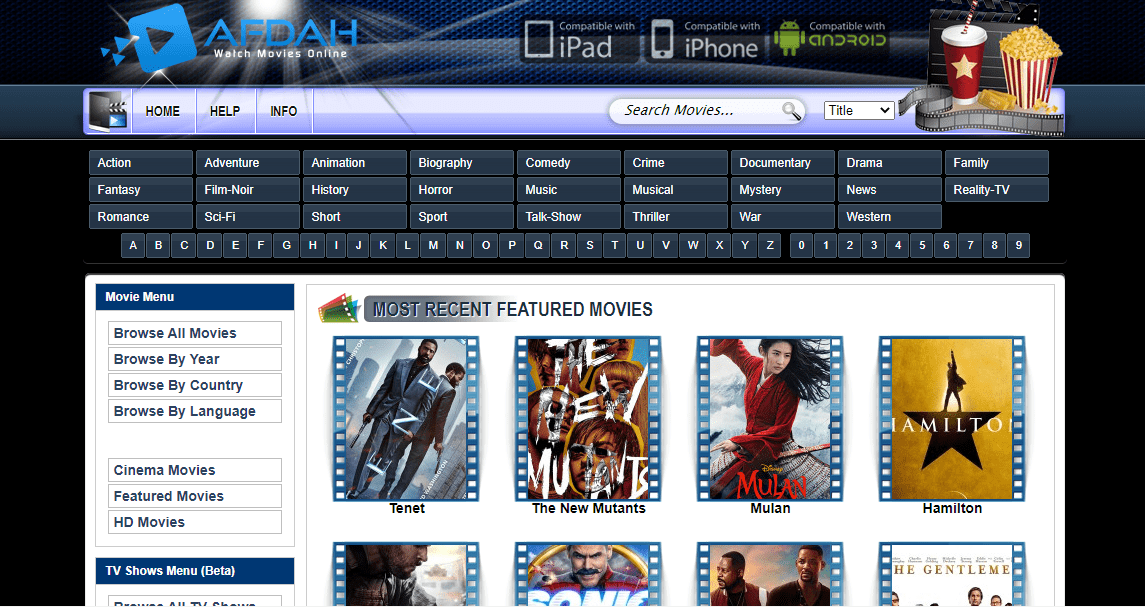Select the Talk-Show genre
Screen dimensions: 1145x607
click(x=569, y=217)
